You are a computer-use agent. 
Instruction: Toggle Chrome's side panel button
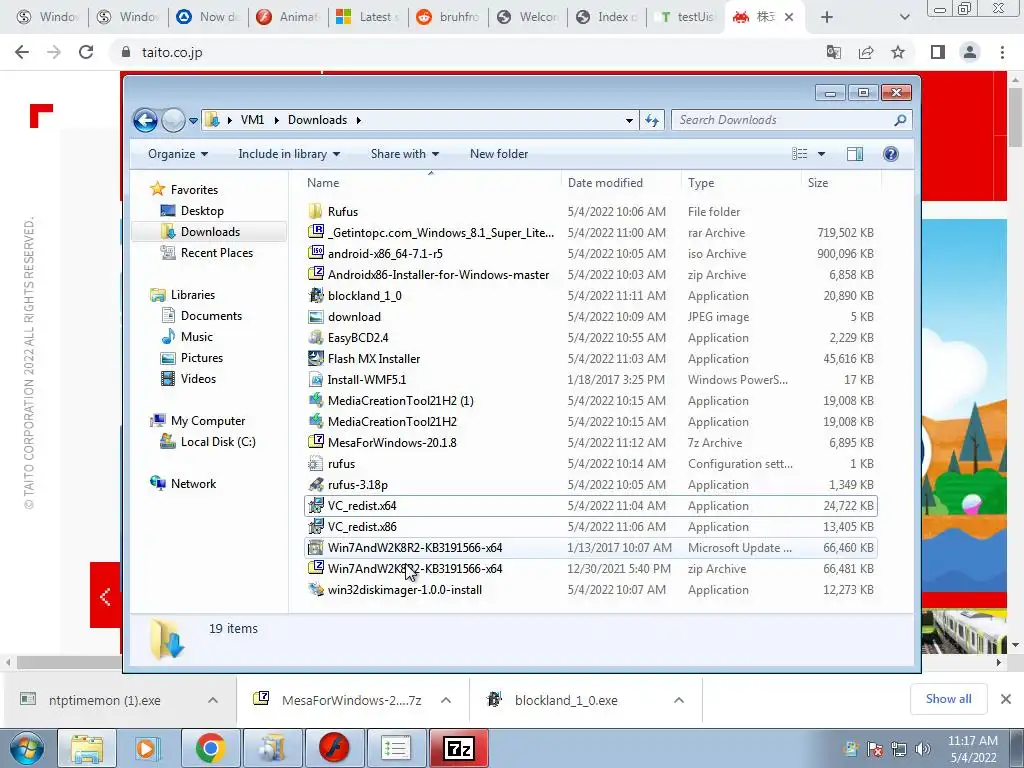pyautogui.click(x=938, y=52)
